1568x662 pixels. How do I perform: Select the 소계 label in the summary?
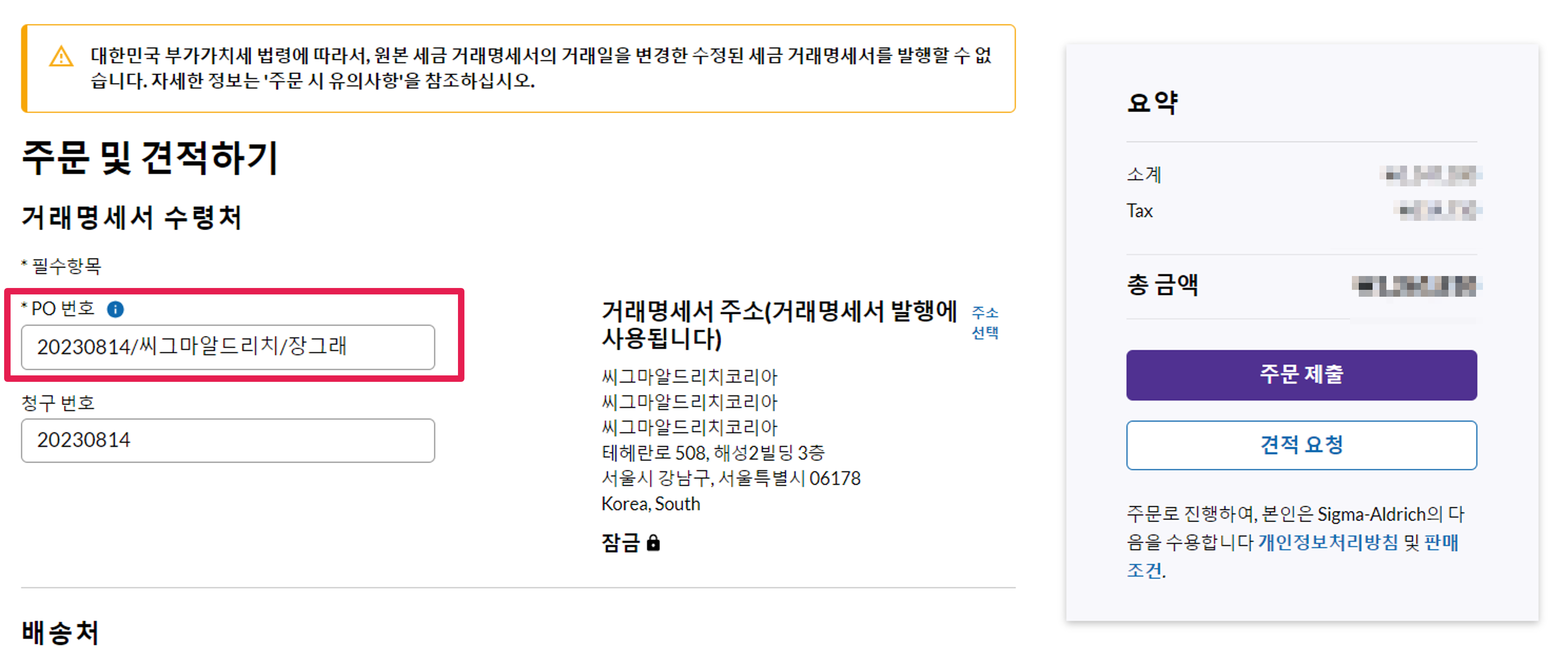(x=1144, y=175)
